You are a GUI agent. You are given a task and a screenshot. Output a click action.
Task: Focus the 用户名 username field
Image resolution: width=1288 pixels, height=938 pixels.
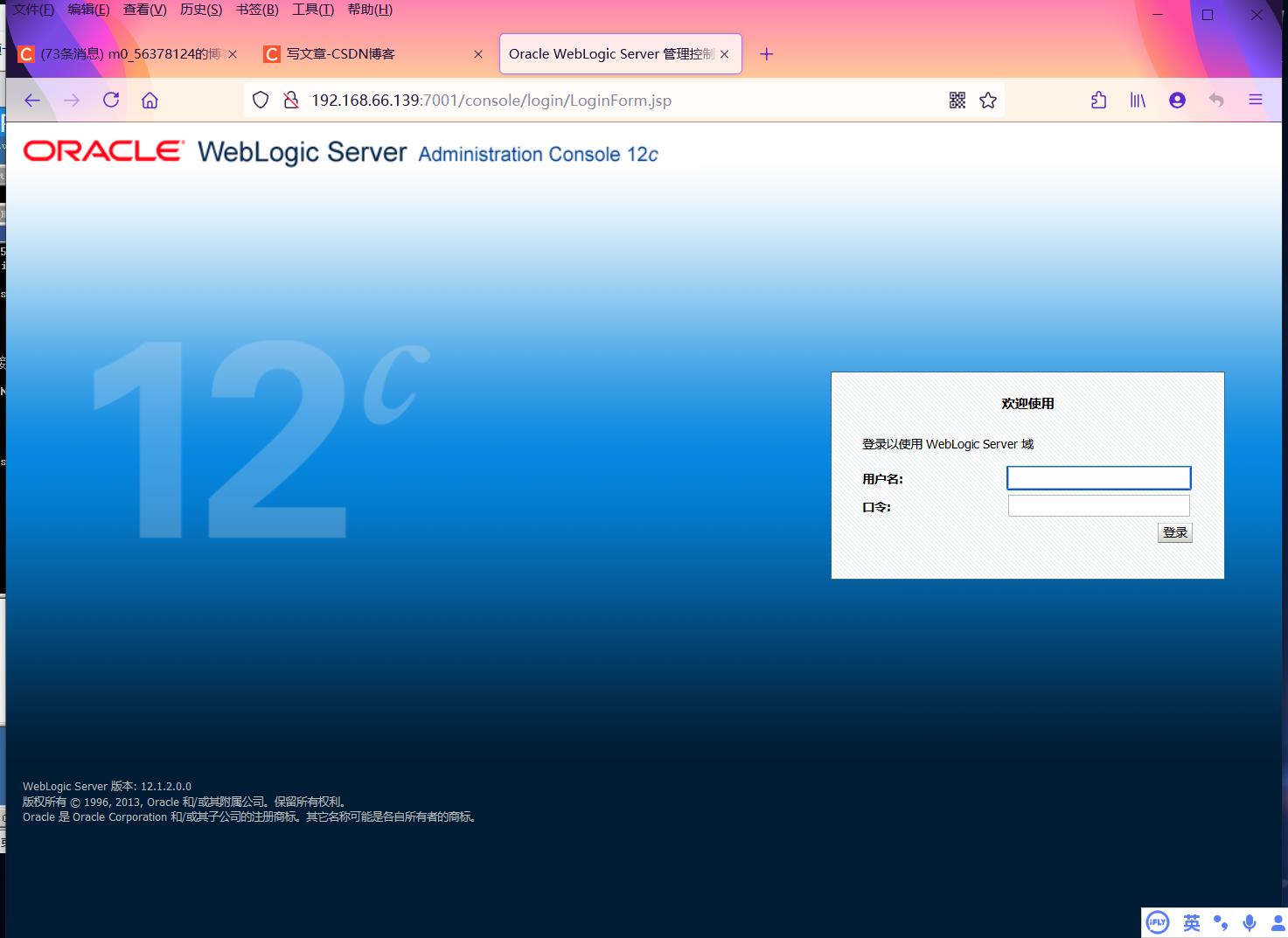pyautogui.click(x=1099, y=477)
